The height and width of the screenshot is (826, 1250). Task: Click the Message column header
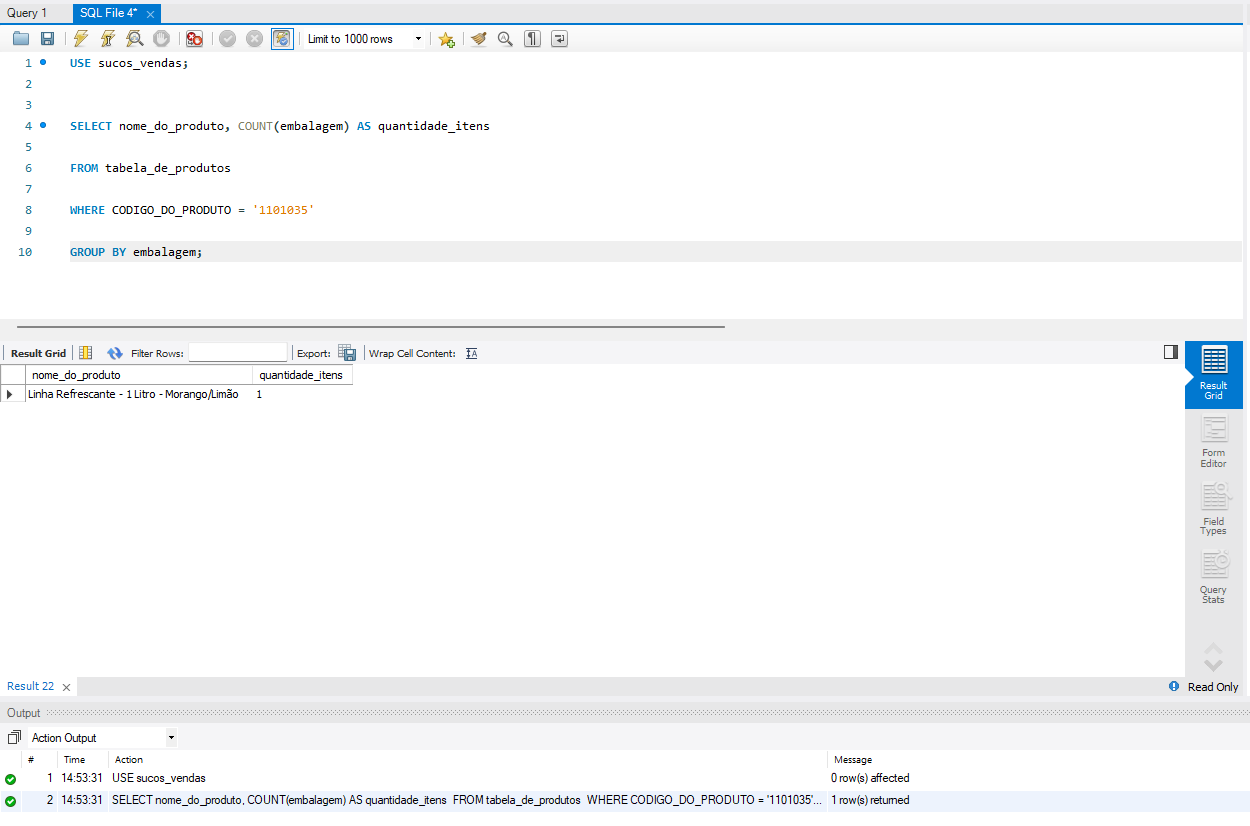(x=853, y=760)
